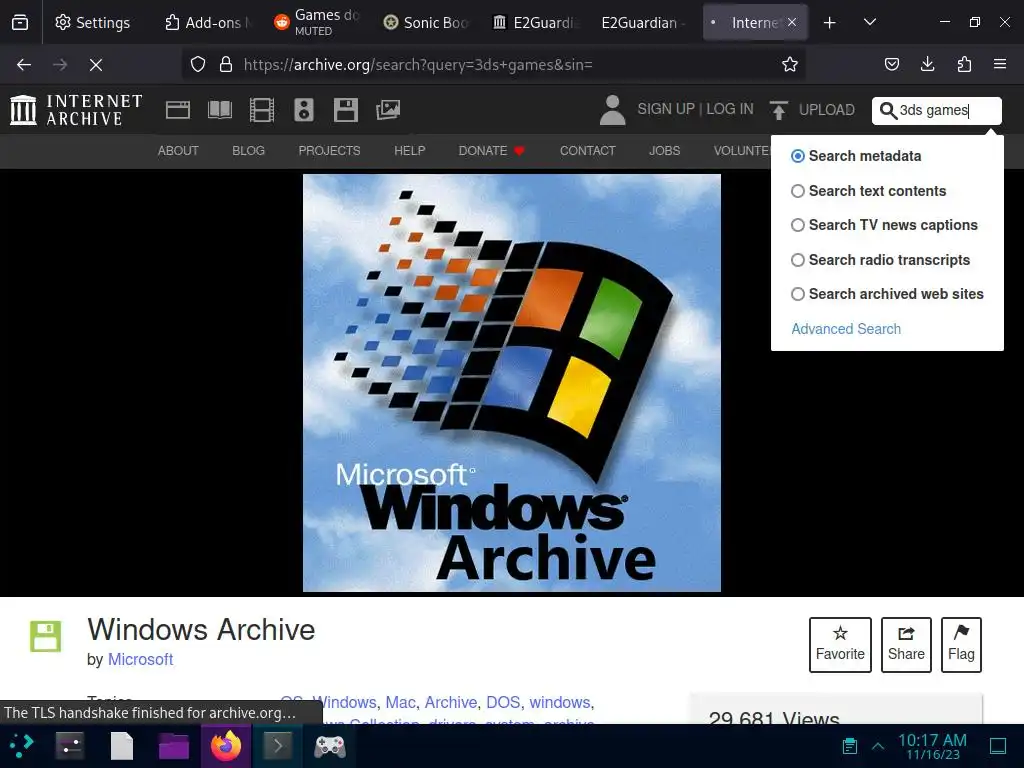Open the Internet Archive home logo

coord(76,110)
